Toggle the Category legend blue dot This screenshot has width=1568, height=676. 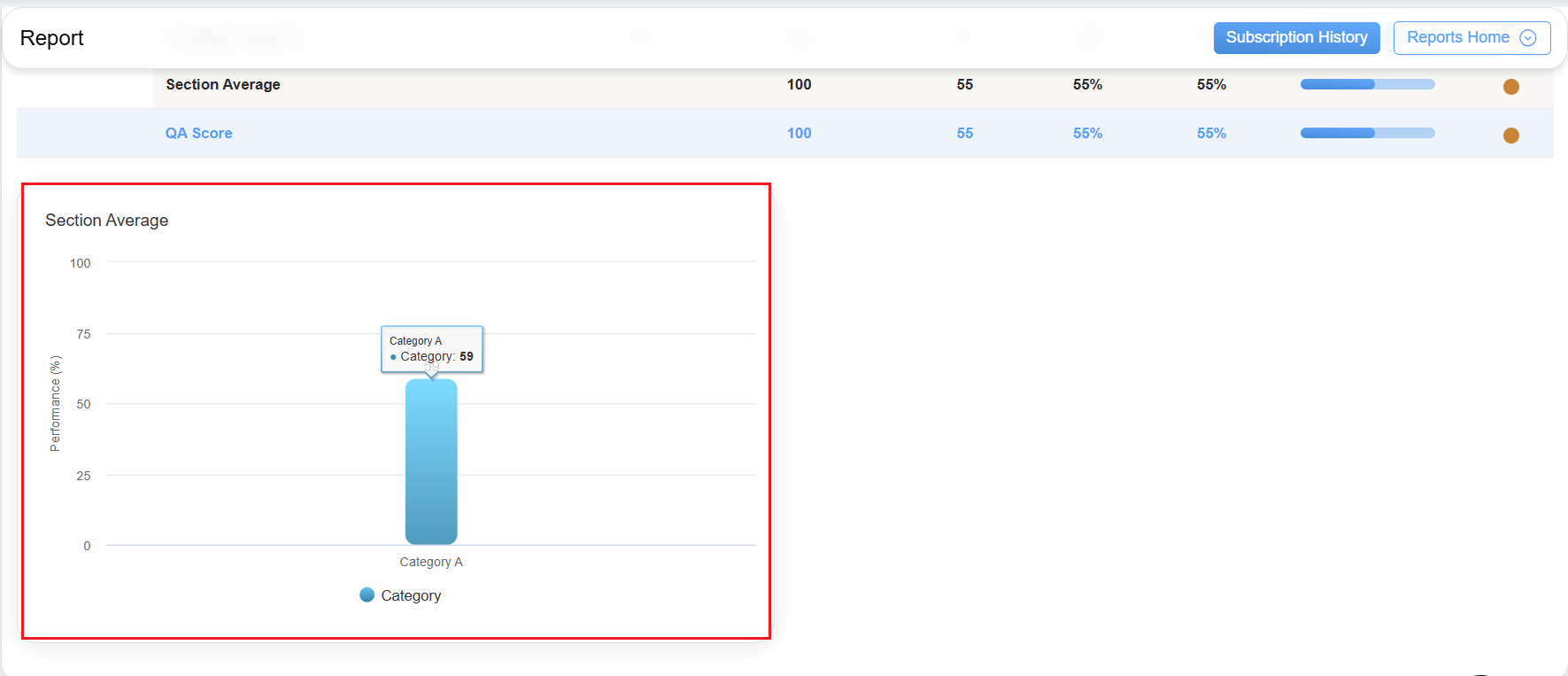367,595
